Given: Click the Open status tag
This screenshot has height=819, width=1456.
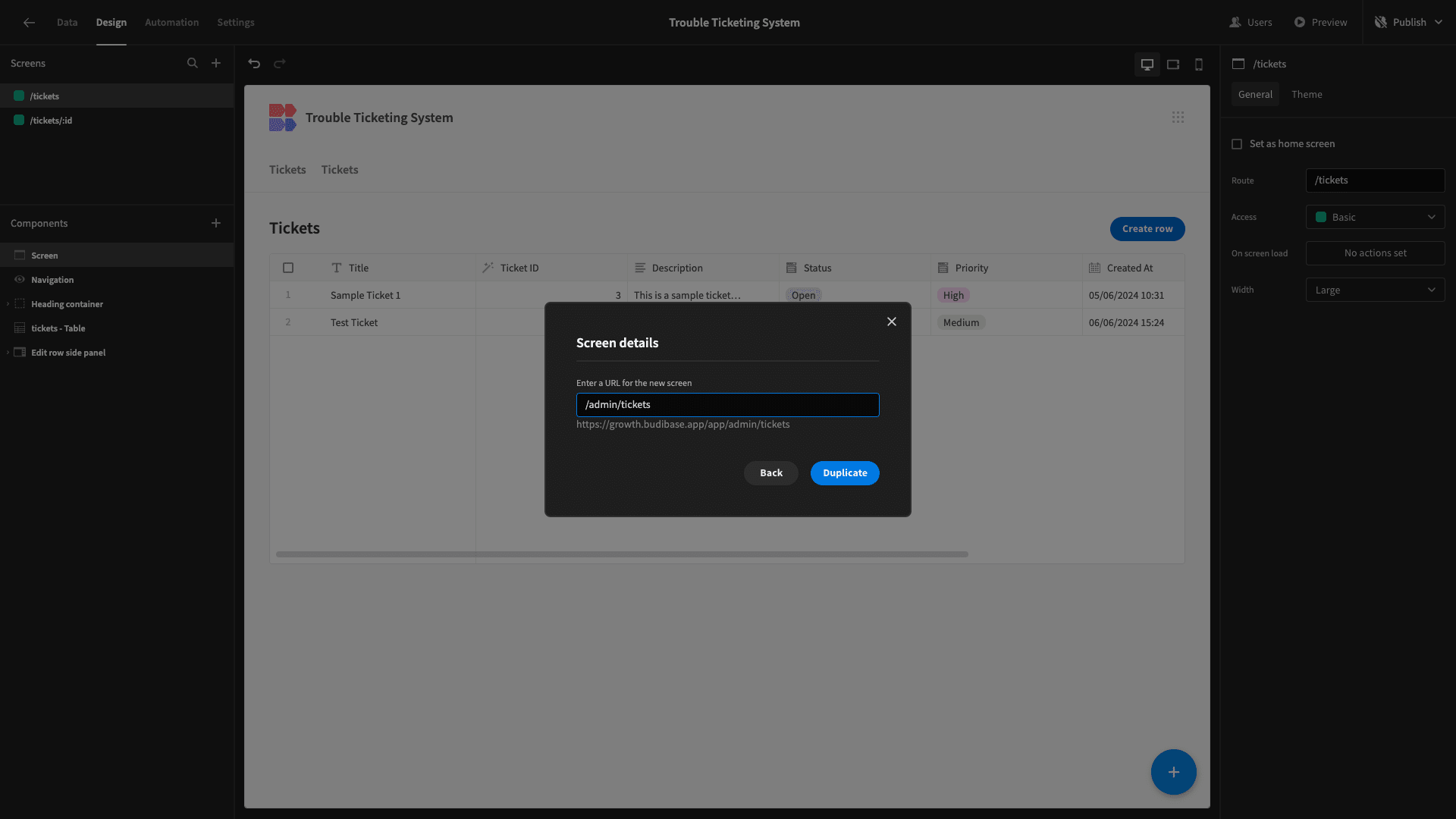Looking at the screenshot, I should (803, 295).
